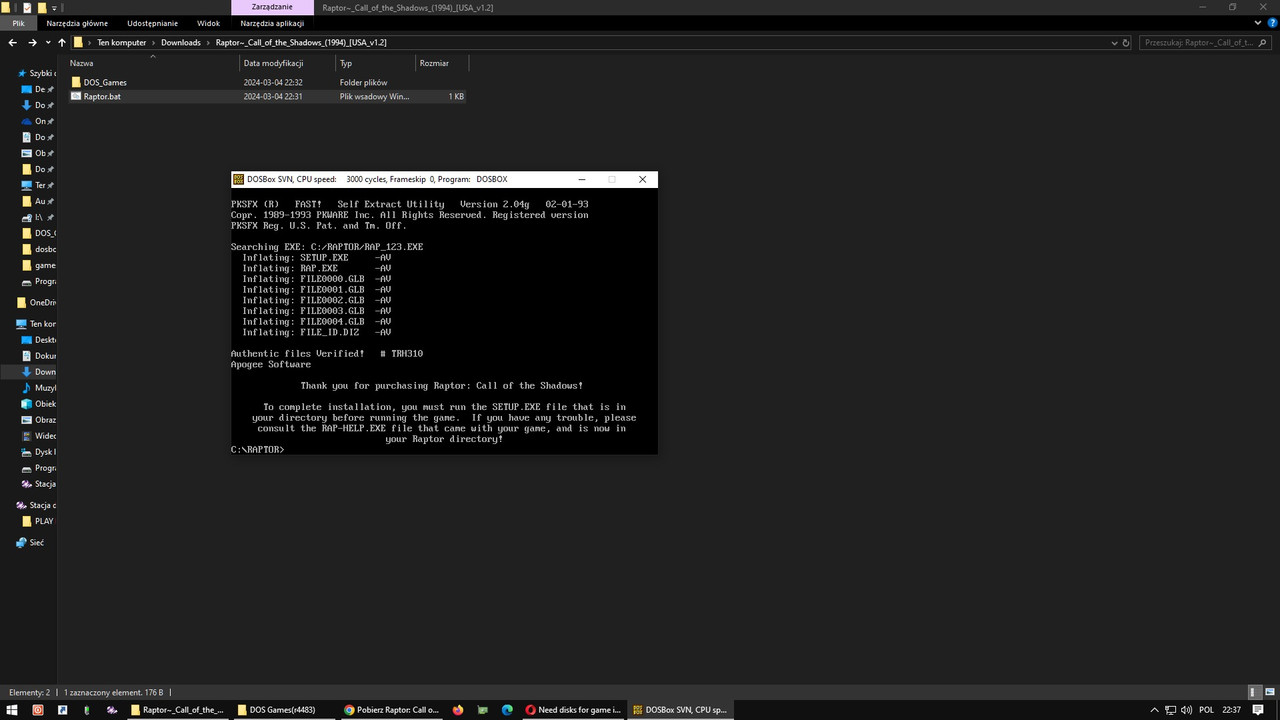Image resolution: width=1280 pixels, height=720 pixels.
Task: Sort files by Typ column
Action: 375,63
